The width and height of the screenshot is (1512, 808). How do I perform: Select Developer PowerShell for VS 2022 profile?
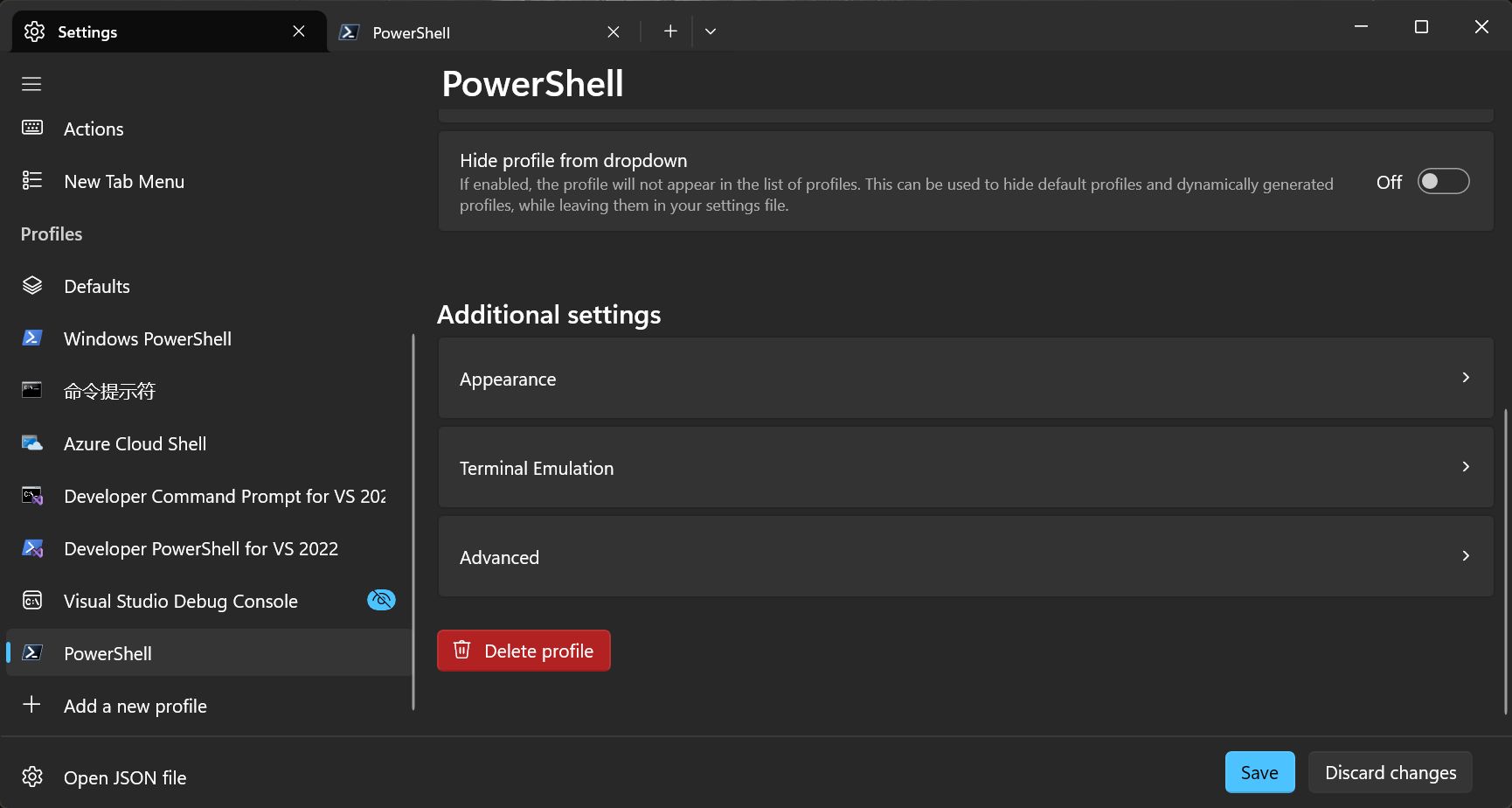tap(209, 548)
